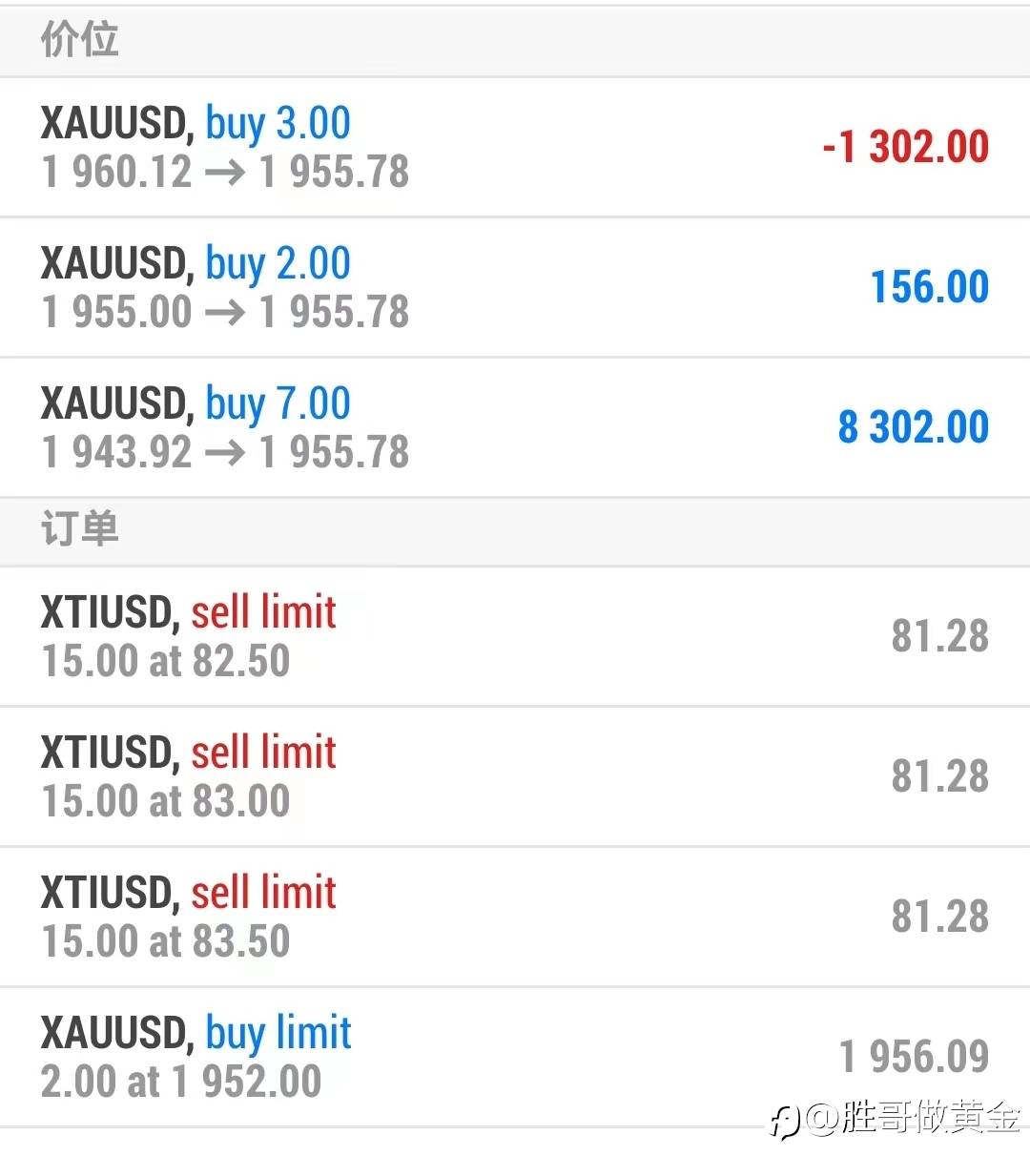This screenshot has height=1176, width=1030.
Task: Tap 81.28 price on the 83.50 order
Action: (940, 917)
